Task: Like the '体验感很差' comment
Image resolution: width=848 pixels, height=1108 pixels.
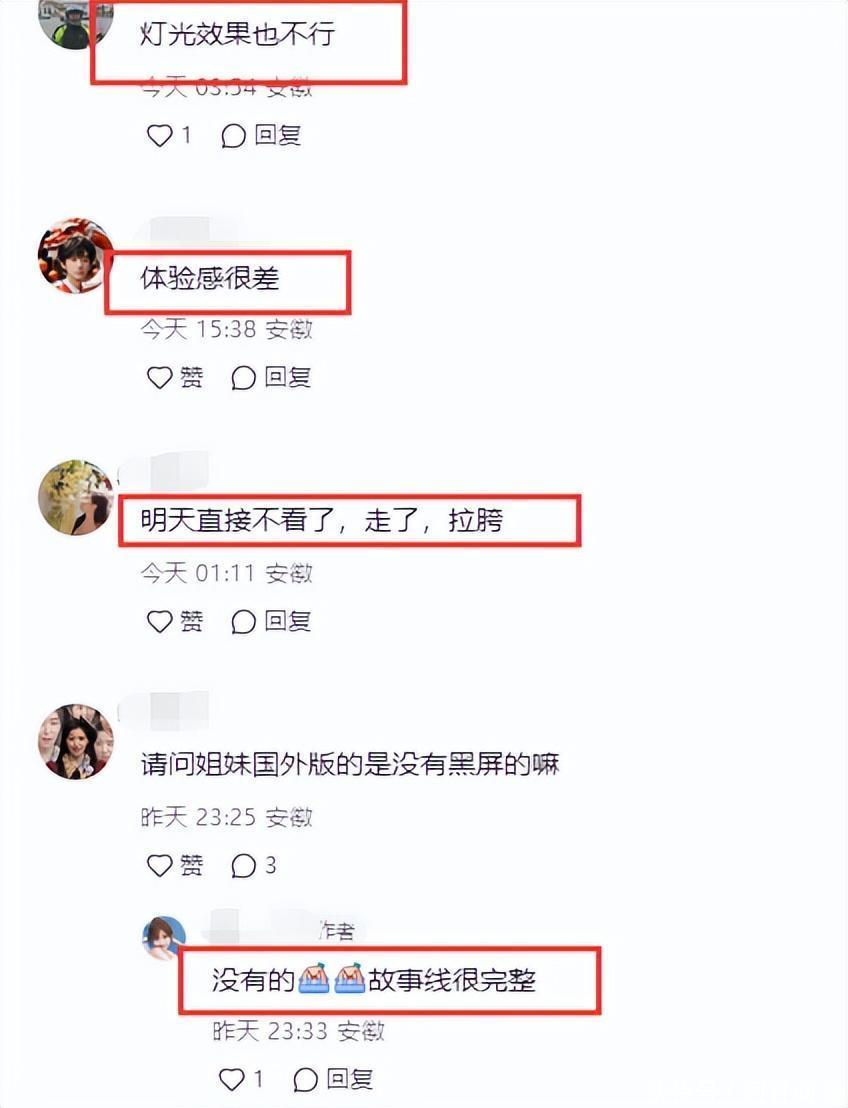Action: coord(175,377)
